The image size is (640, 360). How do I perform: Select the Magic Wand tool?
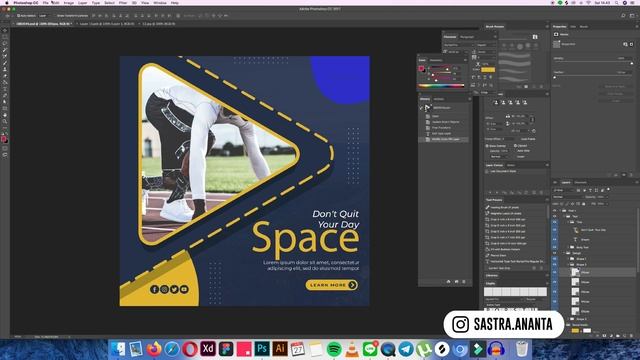pyautogui.click(x=5, y=50)
